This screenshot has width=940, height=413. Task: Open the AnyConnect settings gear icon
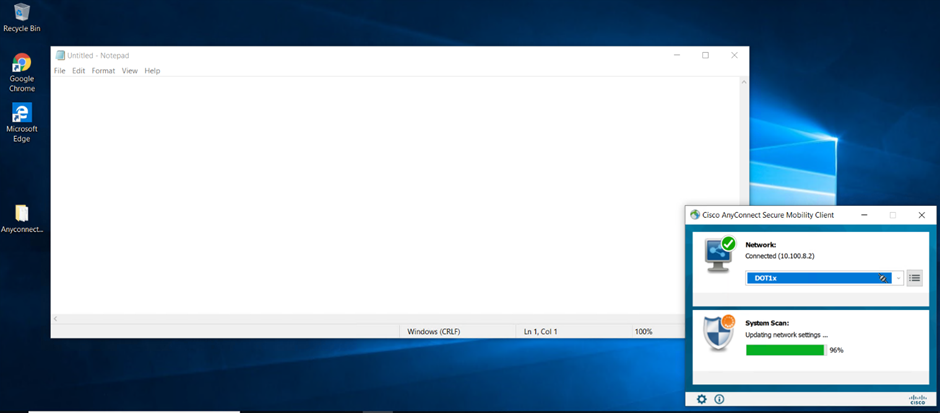coord(701,399)
